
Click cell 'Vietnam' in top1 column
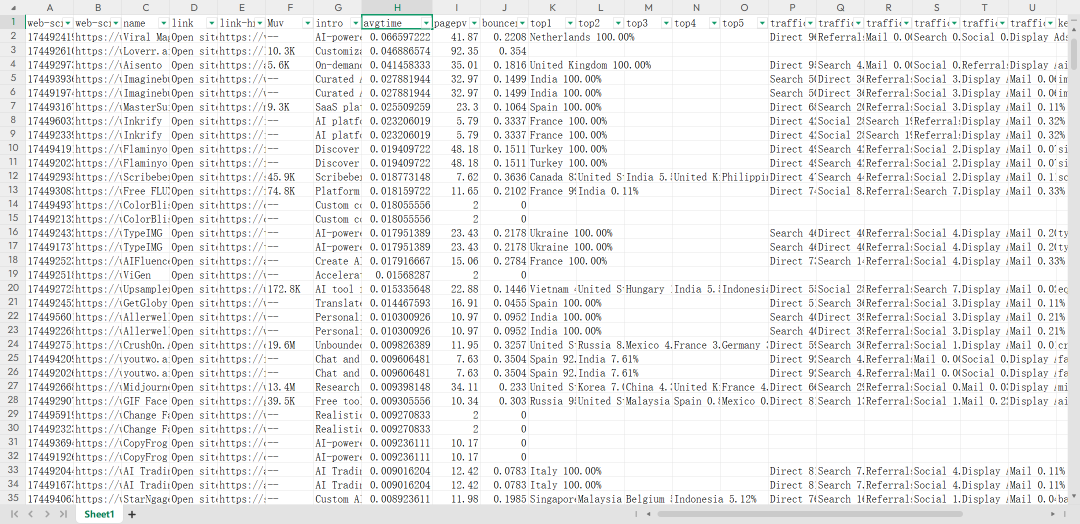[552, 289]
